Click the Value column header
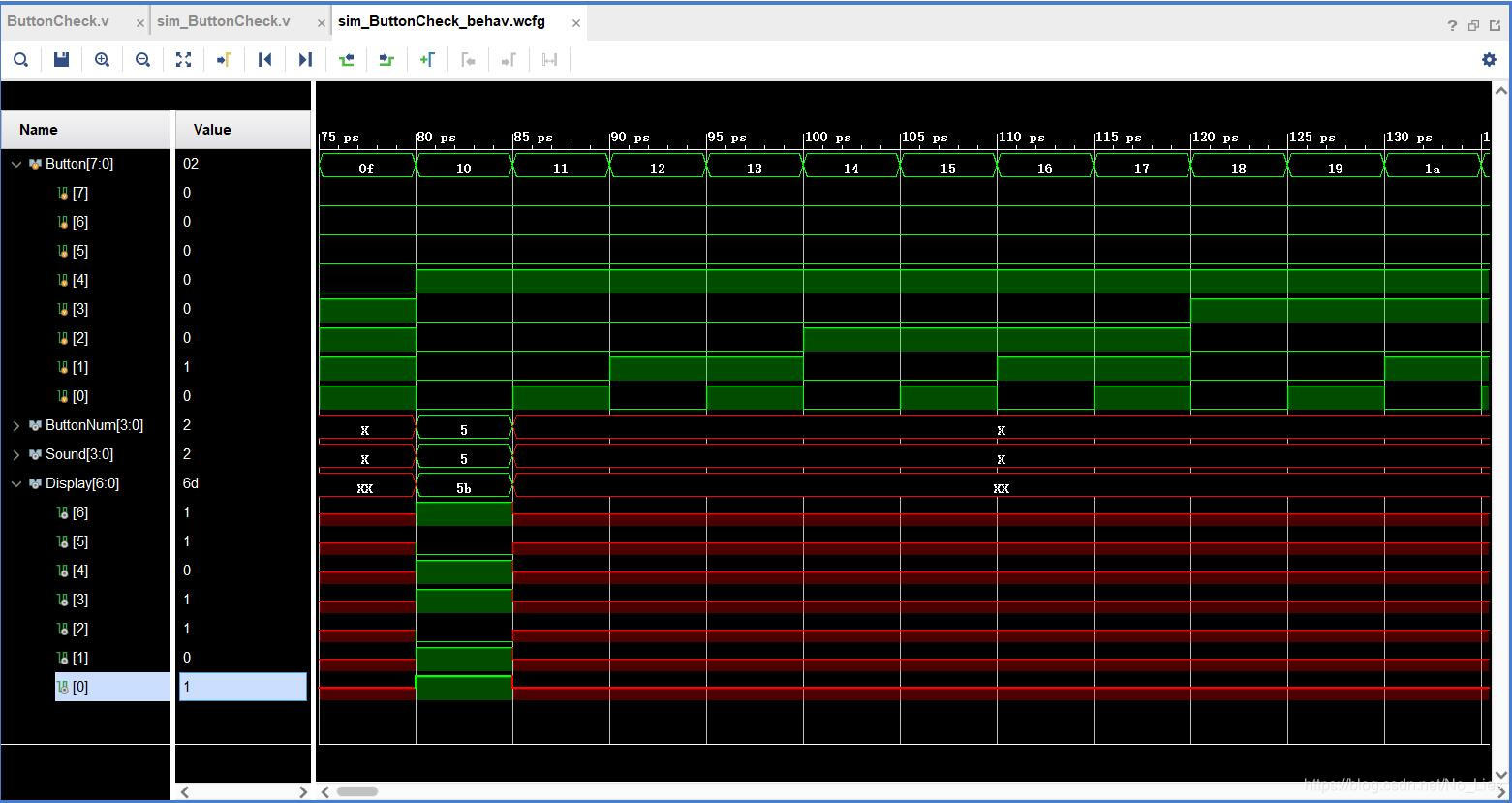The height and width of the screenshot is (803, 1512). 242,130
